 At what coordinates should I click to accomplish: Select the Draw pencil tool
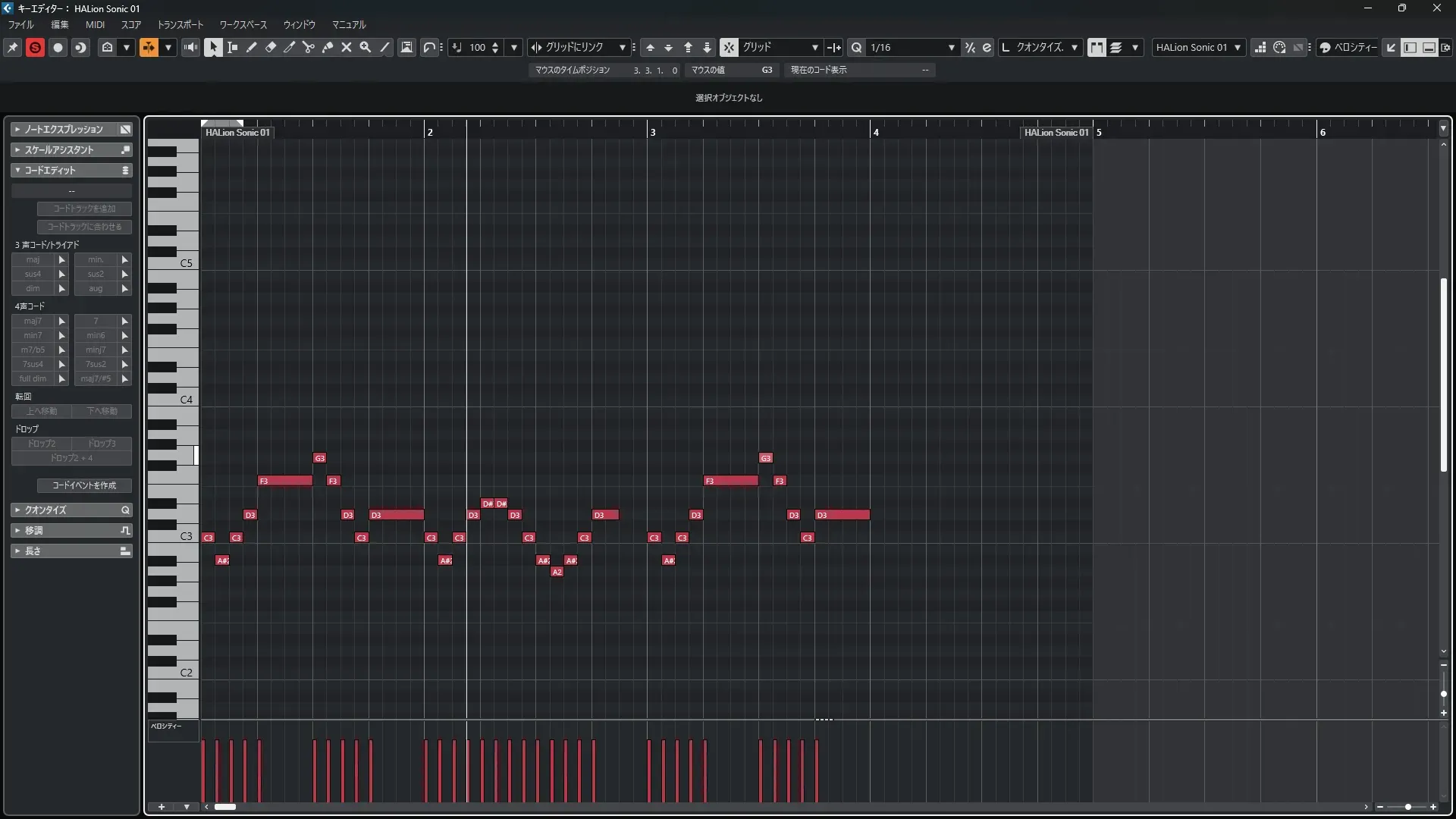tap(251, 47)
